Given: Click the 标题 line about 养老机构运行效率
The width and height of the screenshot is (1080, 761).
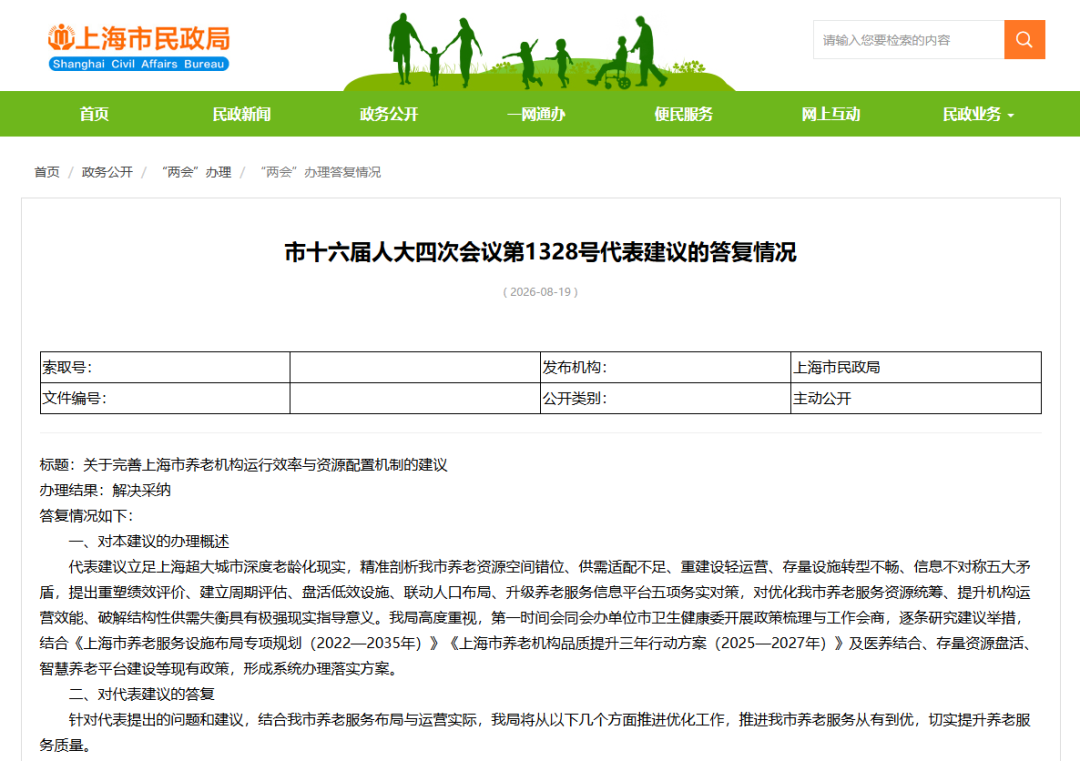Looking at the screenshot, I should click(243, 465).
